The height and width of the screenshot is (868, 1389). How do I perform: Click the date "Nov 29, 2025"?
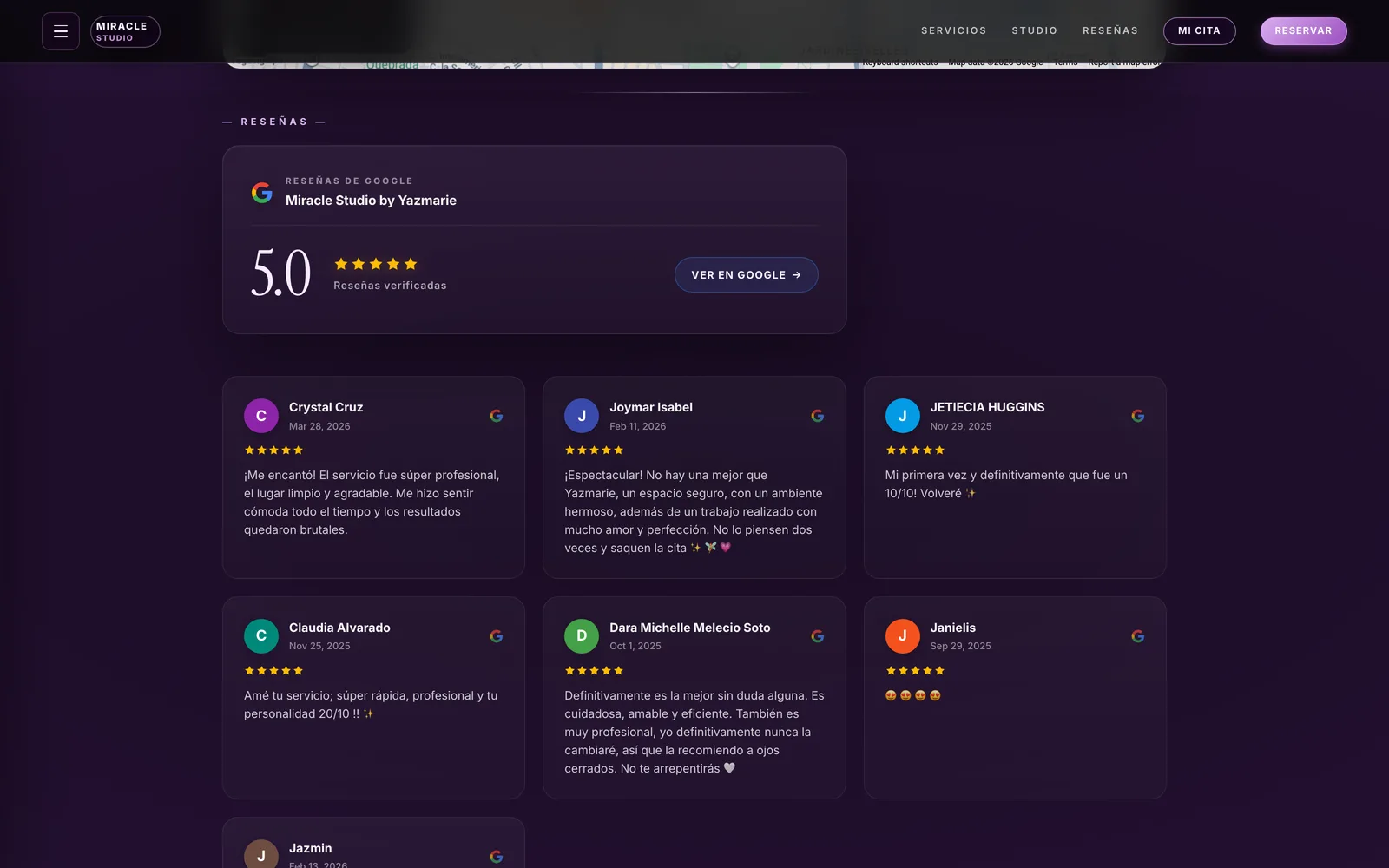(x=961, y=426)
